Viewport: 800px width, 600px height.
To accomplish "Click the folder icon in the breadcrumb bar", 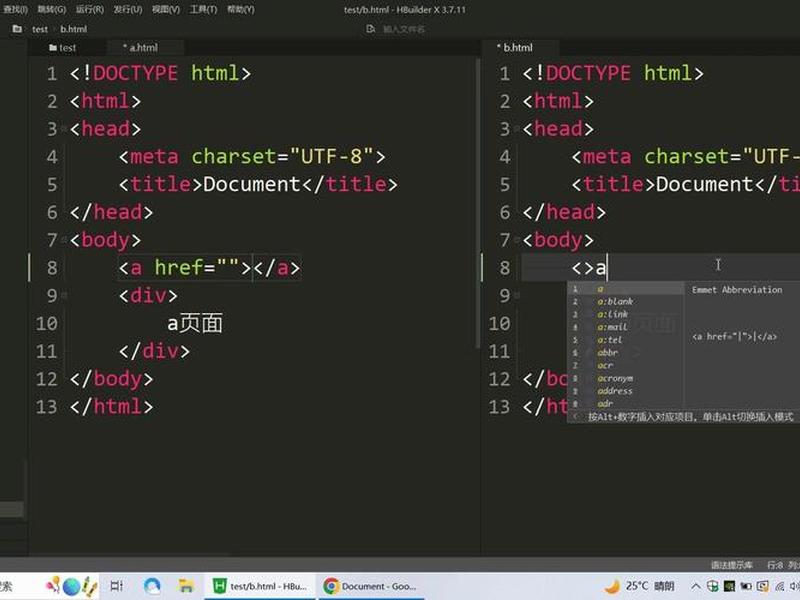I will (x=17, y=29).
